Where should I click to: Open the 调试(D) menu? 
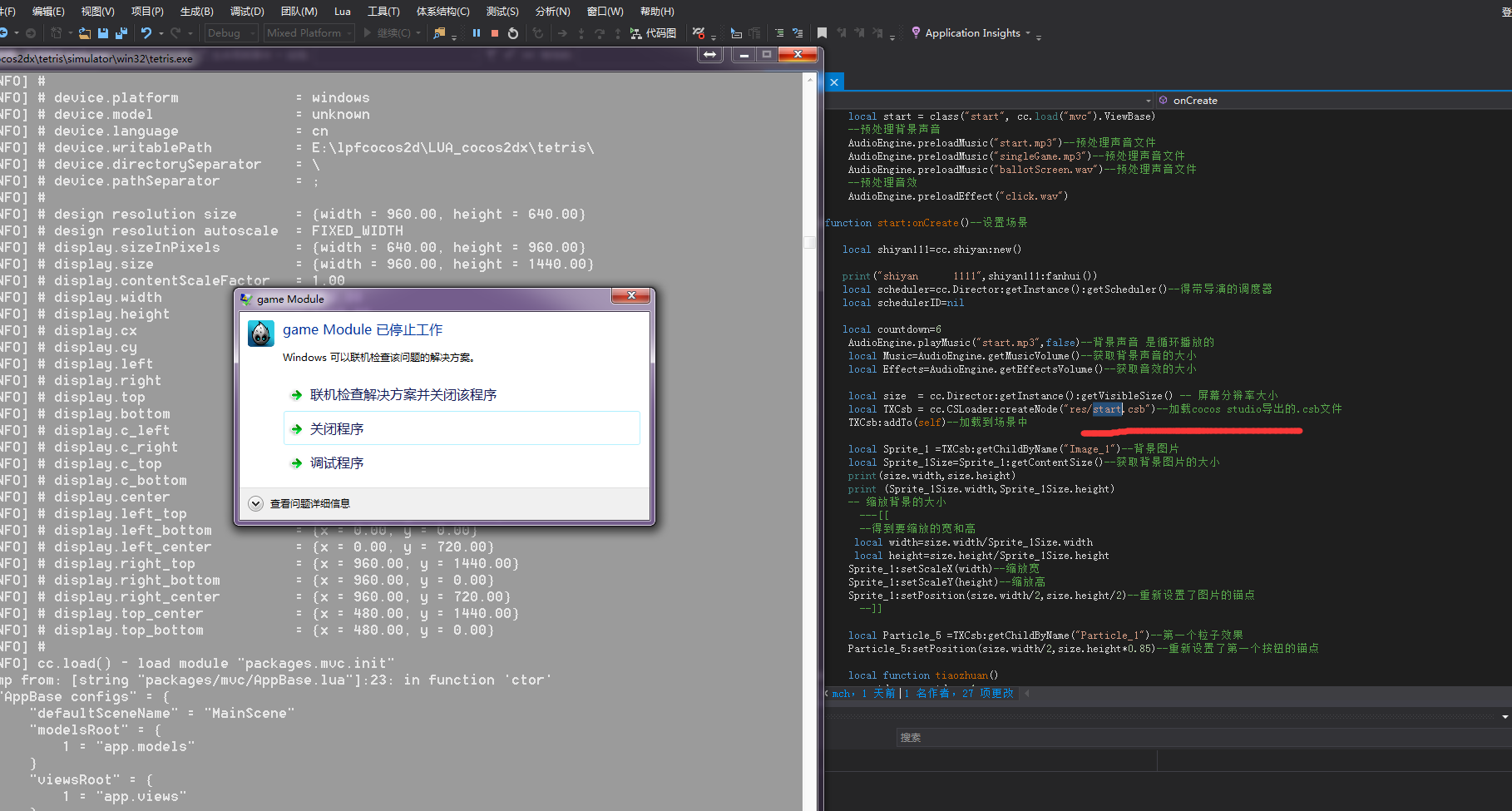[x=246, y=11]
